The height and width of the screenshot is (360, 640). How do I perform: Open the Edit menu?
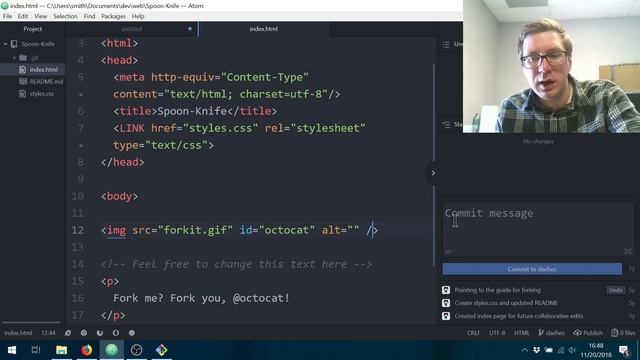click(23, 16)
